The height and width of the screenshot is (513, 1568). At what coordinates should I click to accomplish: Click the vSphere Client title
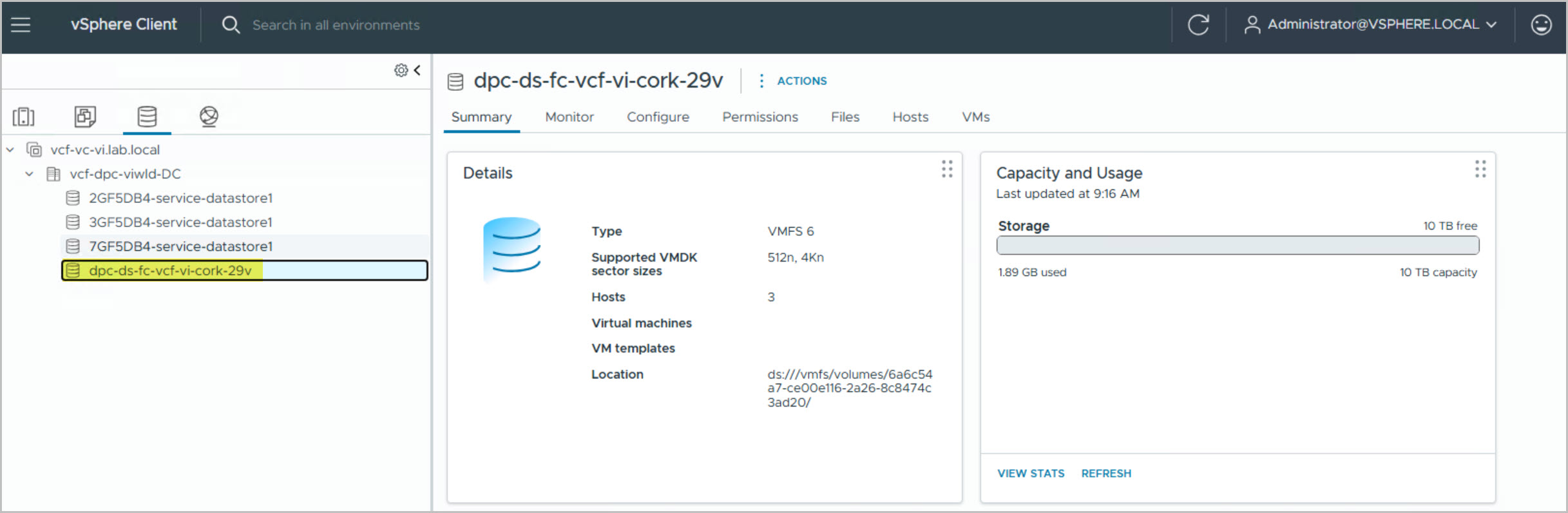pyautogui.click(x=124, y=24)
